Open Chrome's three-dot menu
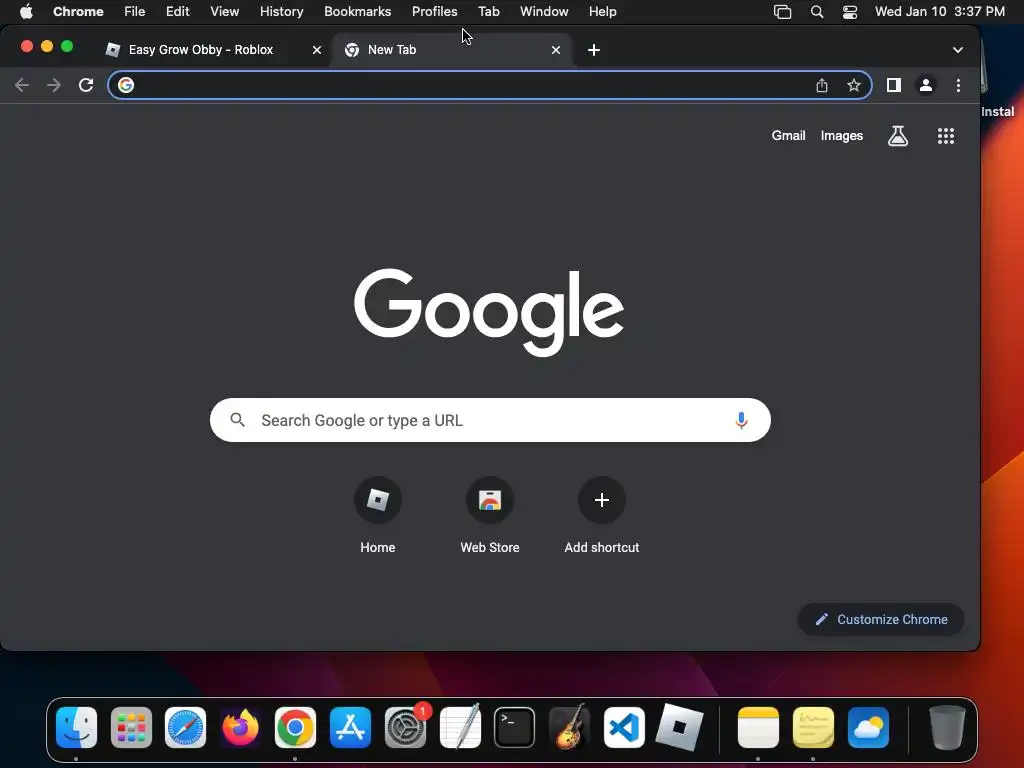This screenshot has height=768, width=1024. click(x=958, y=85)
